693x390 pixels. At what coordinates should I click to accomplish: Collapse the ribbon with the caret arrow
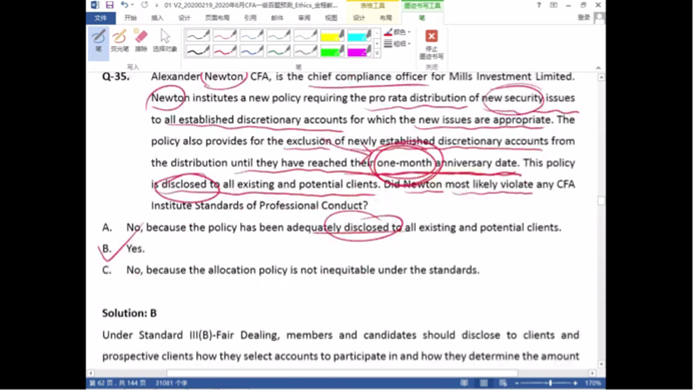tap(598, 68)
